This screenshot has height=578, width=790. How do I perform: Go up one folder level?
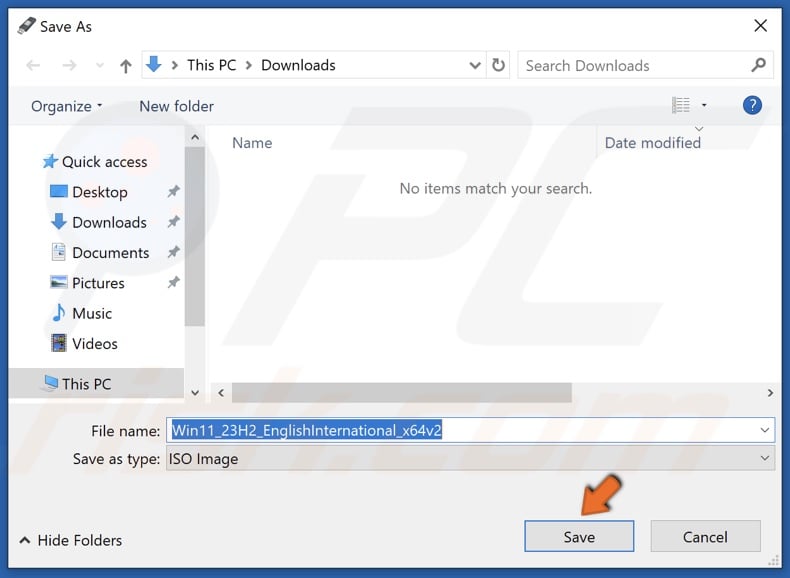[x=125, y=66]
